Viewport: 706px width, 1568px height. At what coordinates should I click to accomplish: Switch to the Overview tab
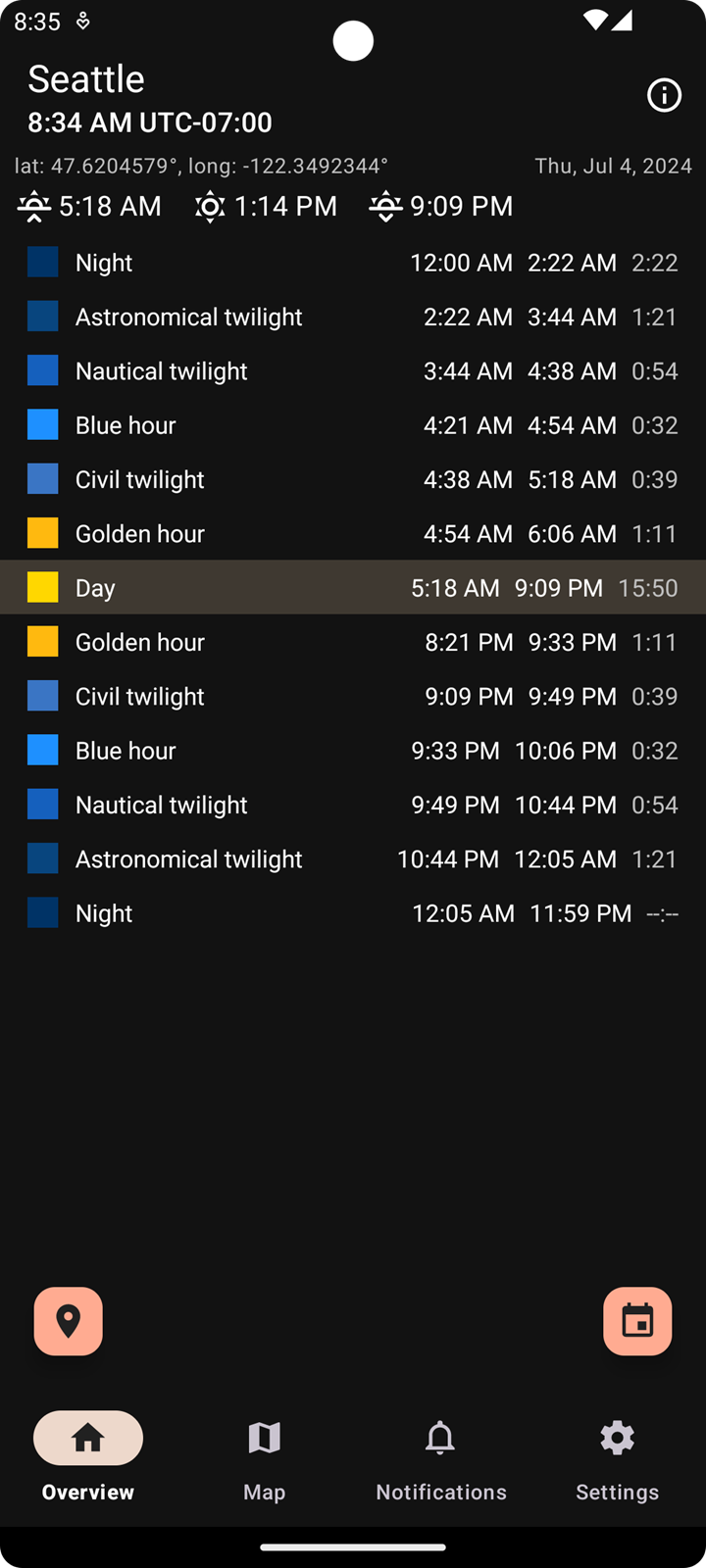pyautogui.click(x=88, y=1438)
